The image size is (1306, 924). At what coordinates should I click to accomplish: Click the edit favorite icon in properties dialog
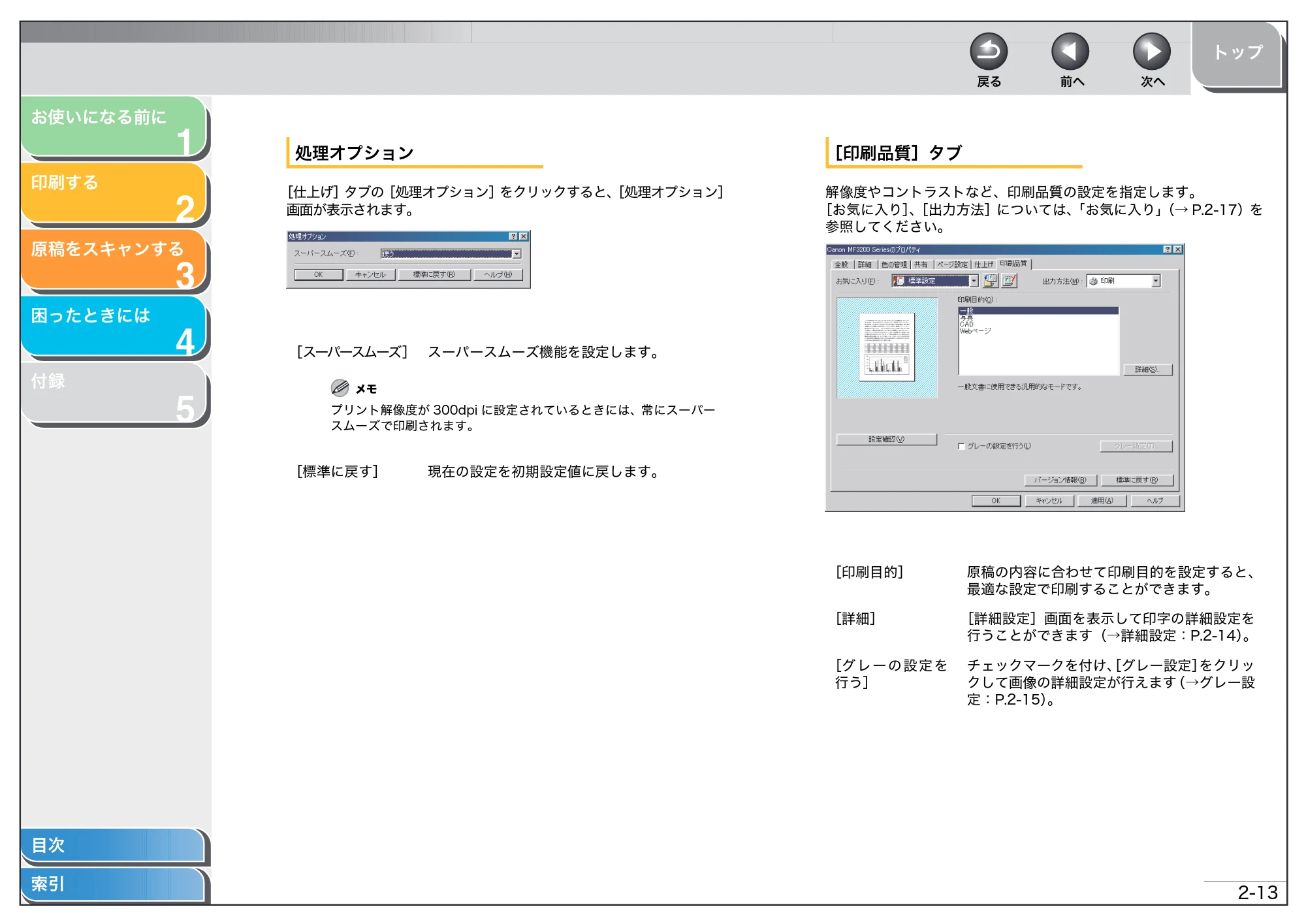pyautogui.click(x=1010, y=281)
